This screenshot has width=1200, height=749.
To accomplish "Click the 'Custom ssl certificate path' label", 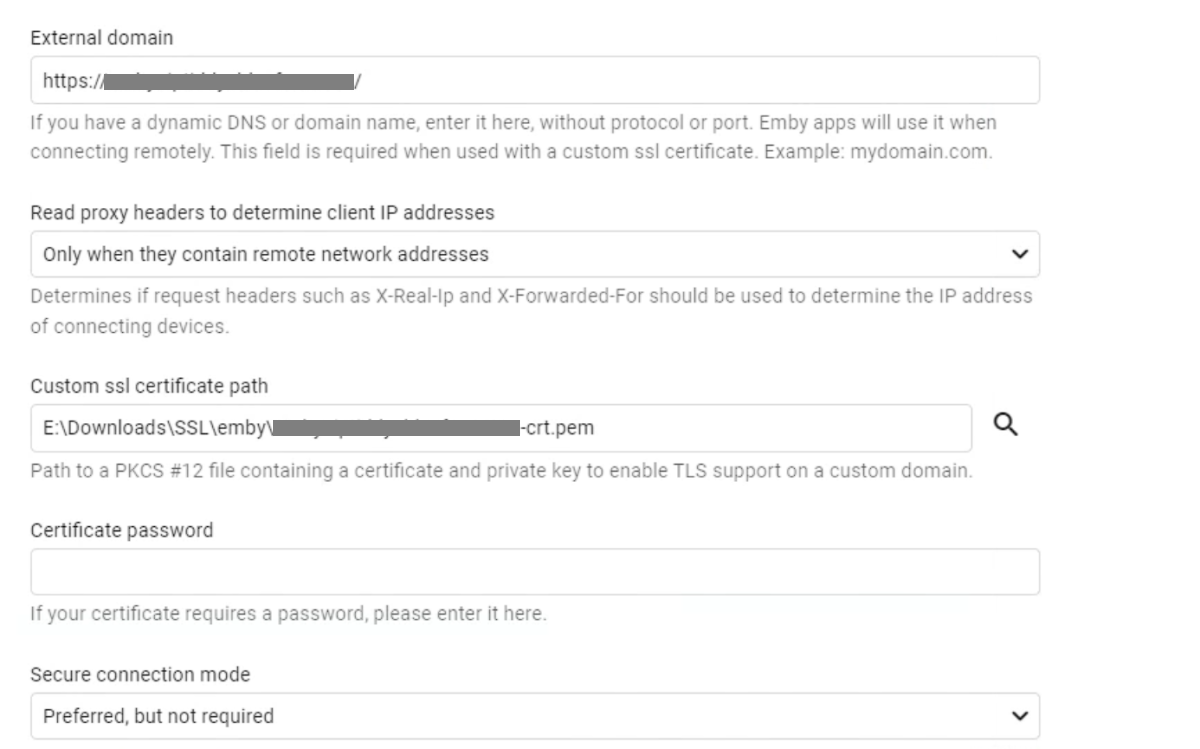I will click(x=149, y=386).
